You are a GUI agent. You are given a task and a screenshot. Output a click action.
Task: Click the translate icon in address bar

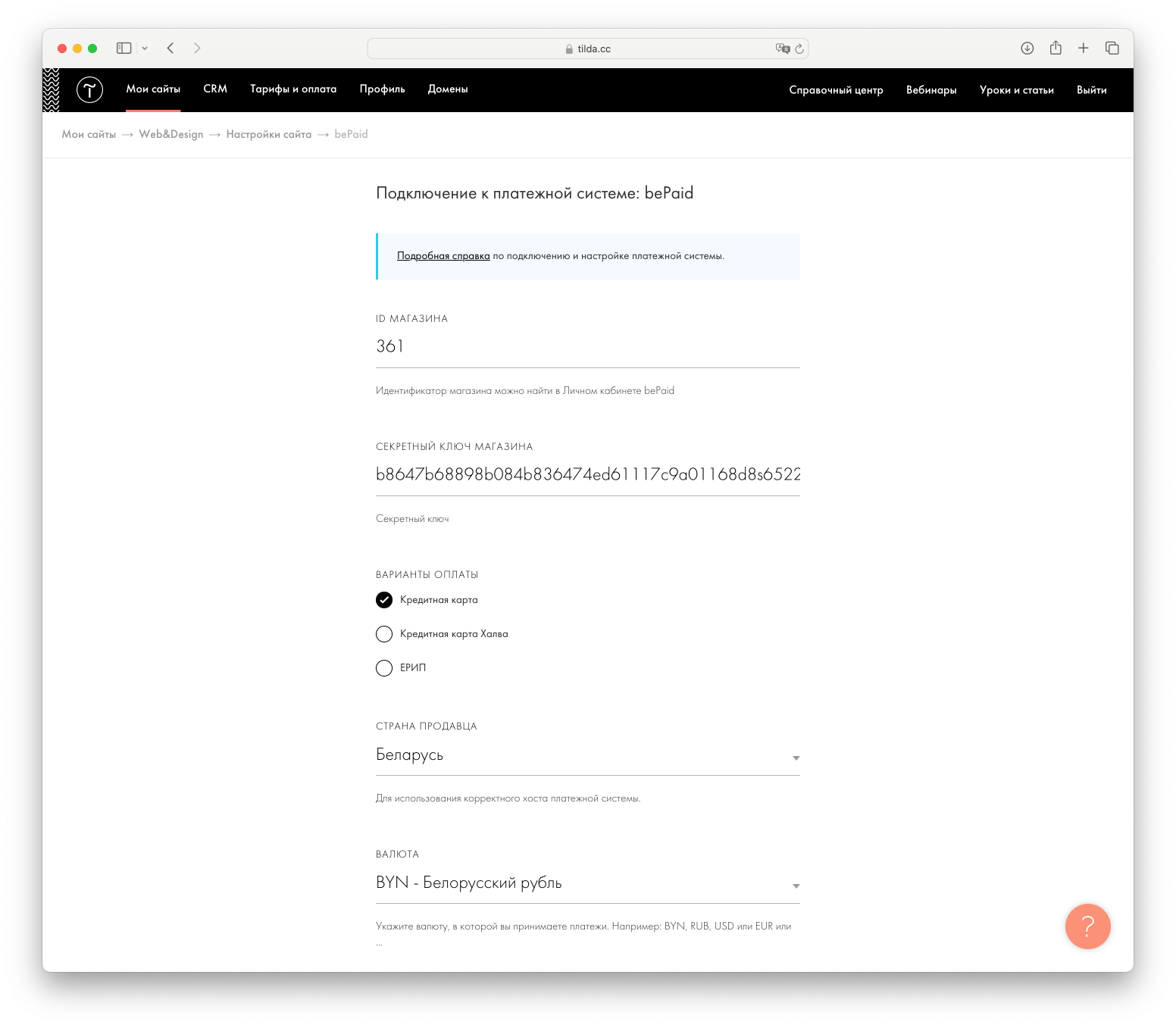pos(782,48)
